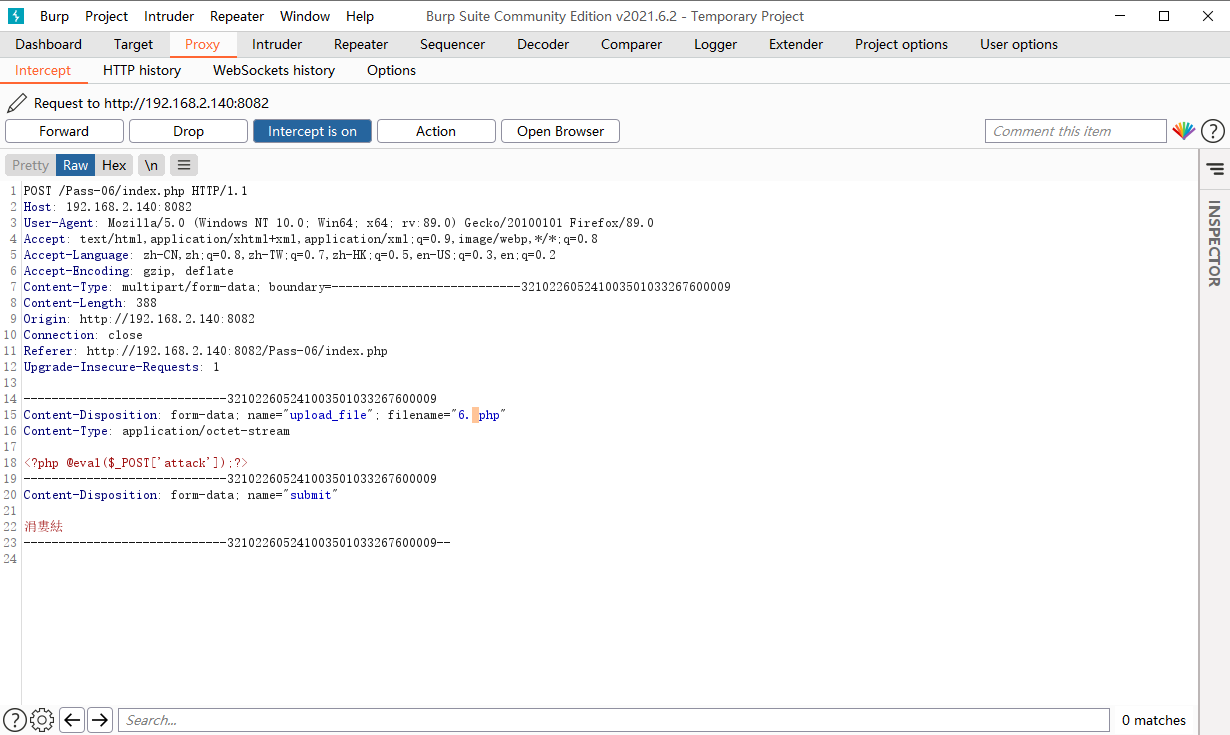The image size is (1230, 735).
Task: Click the Search input field
Action: click(613, 720)
